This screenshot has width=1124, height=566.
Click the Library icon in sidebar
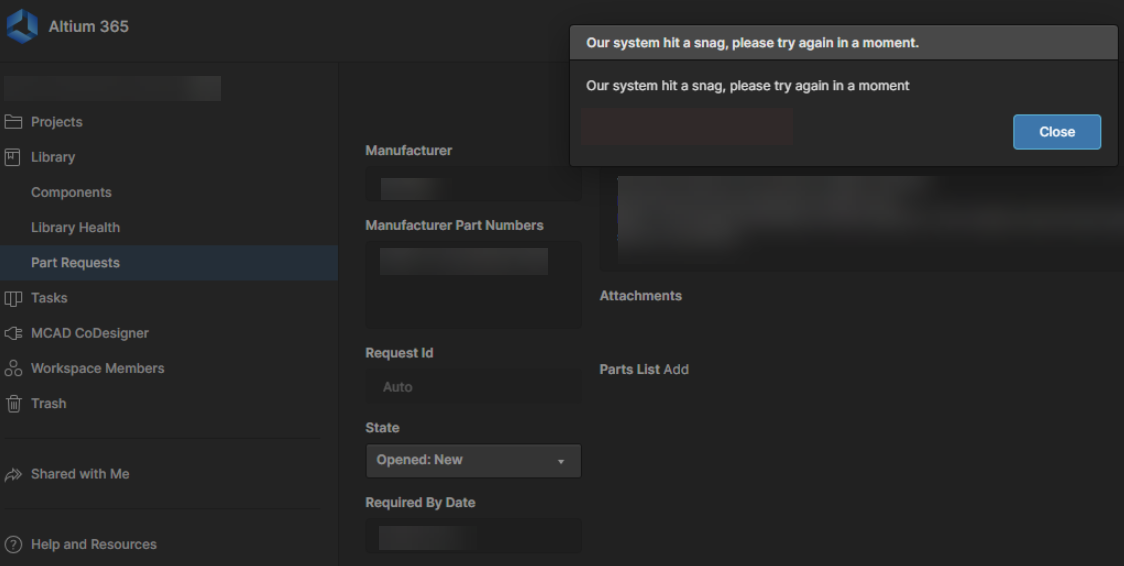(x=13, y=157)
